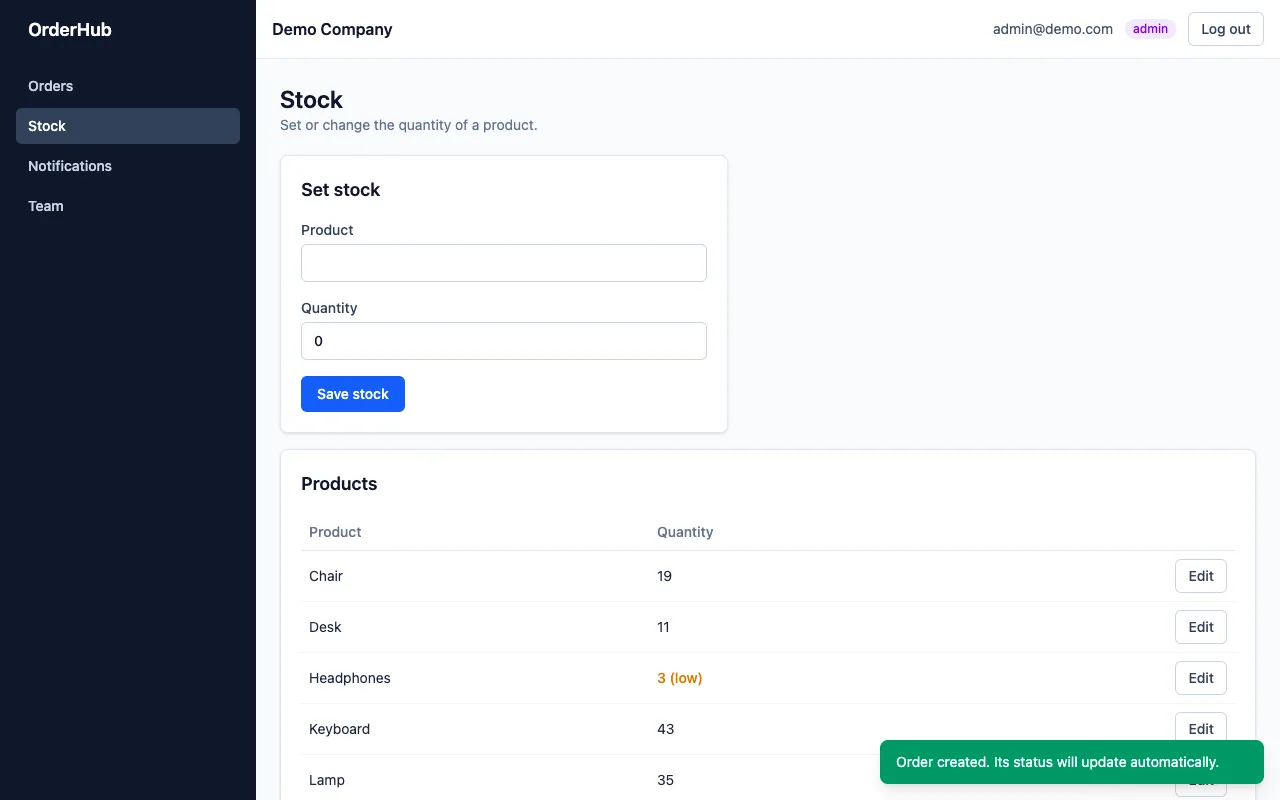Click the admin role badge
The image size is (1280, 800).
click(x=1150, y=29)
